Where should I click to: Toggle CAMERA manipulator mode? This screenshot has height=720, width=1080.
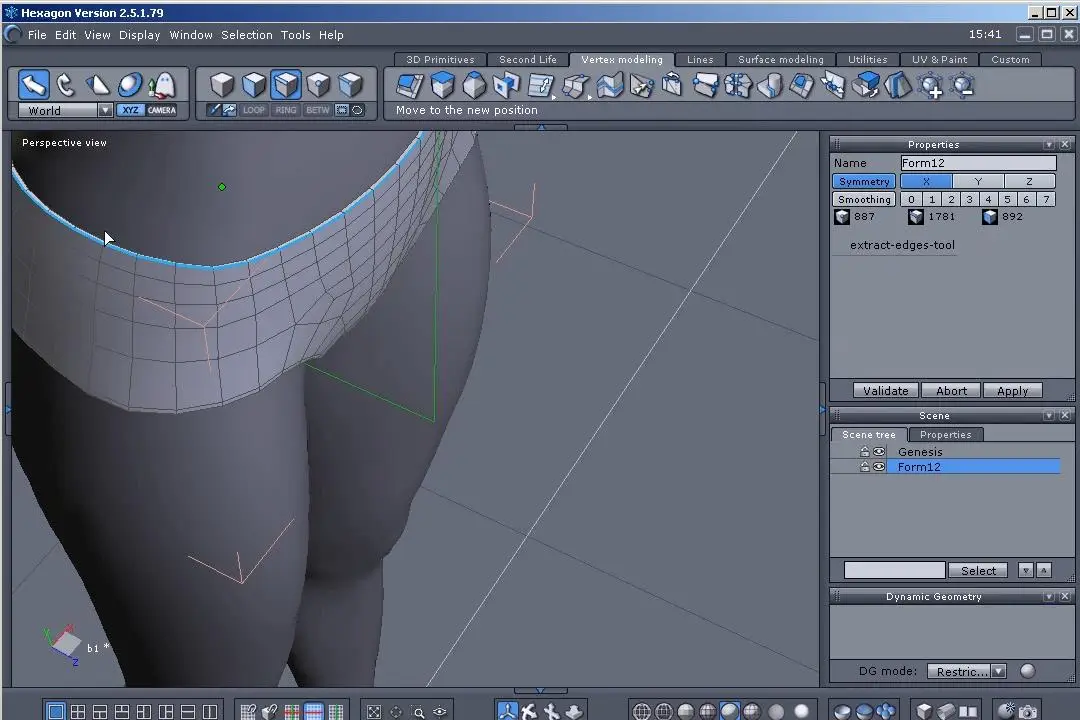[x=162, y=110]
